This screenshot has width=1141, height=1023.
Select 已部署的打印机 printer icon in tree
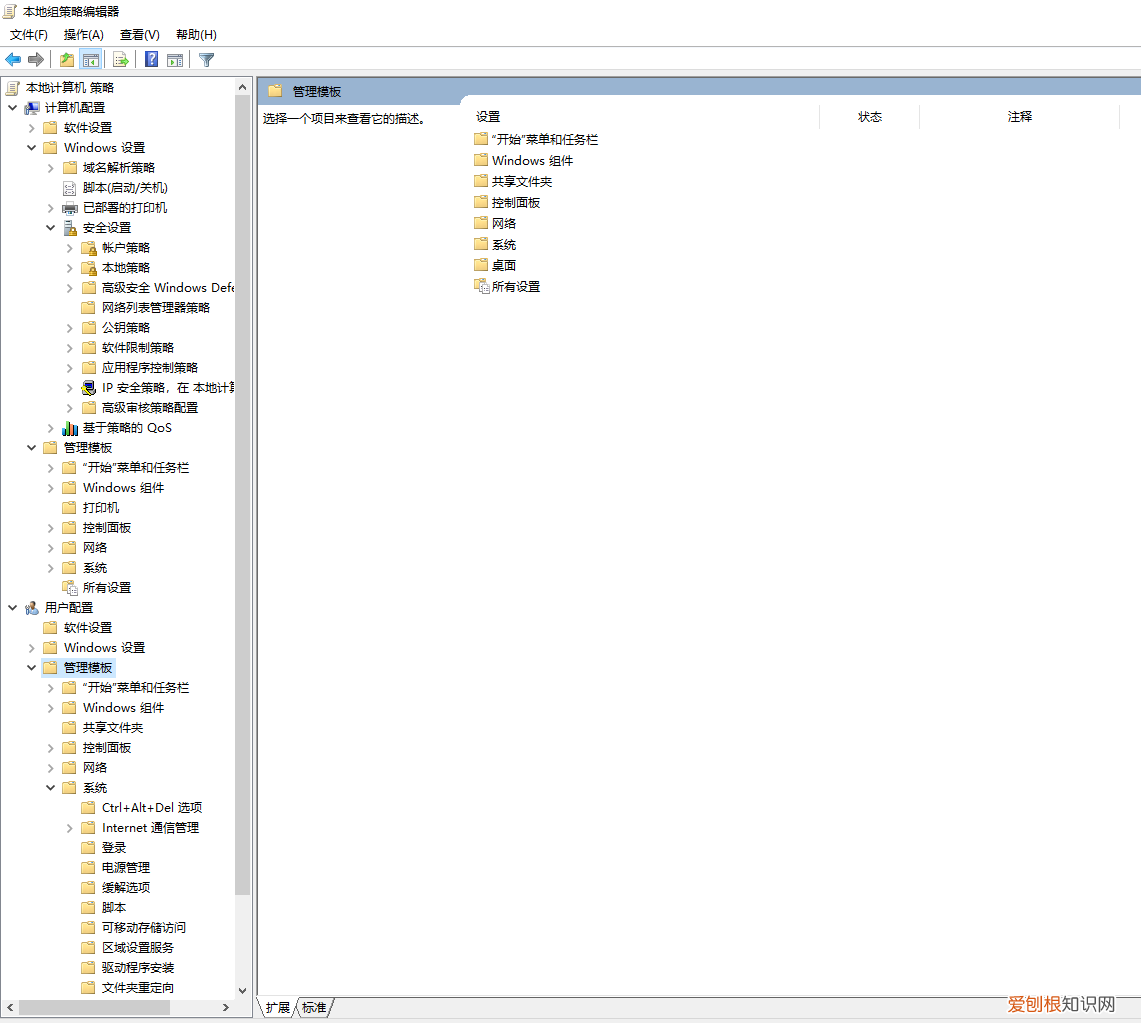(x=70, y=208)
